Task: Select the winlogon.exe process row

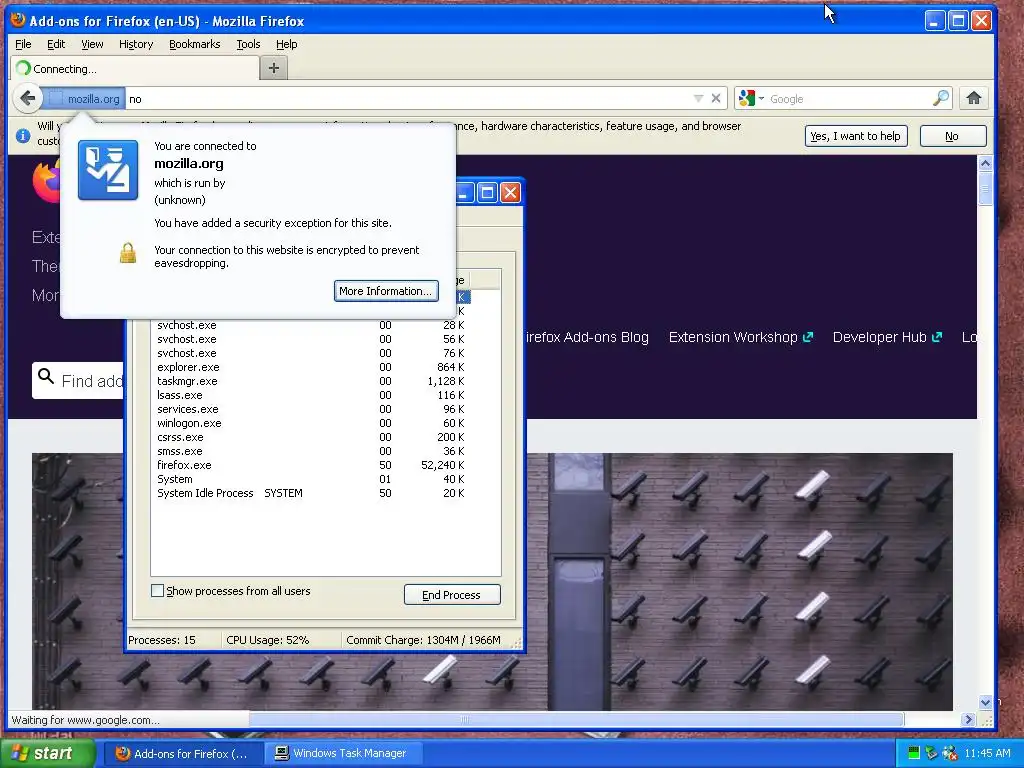Action: tap(310, 423)
